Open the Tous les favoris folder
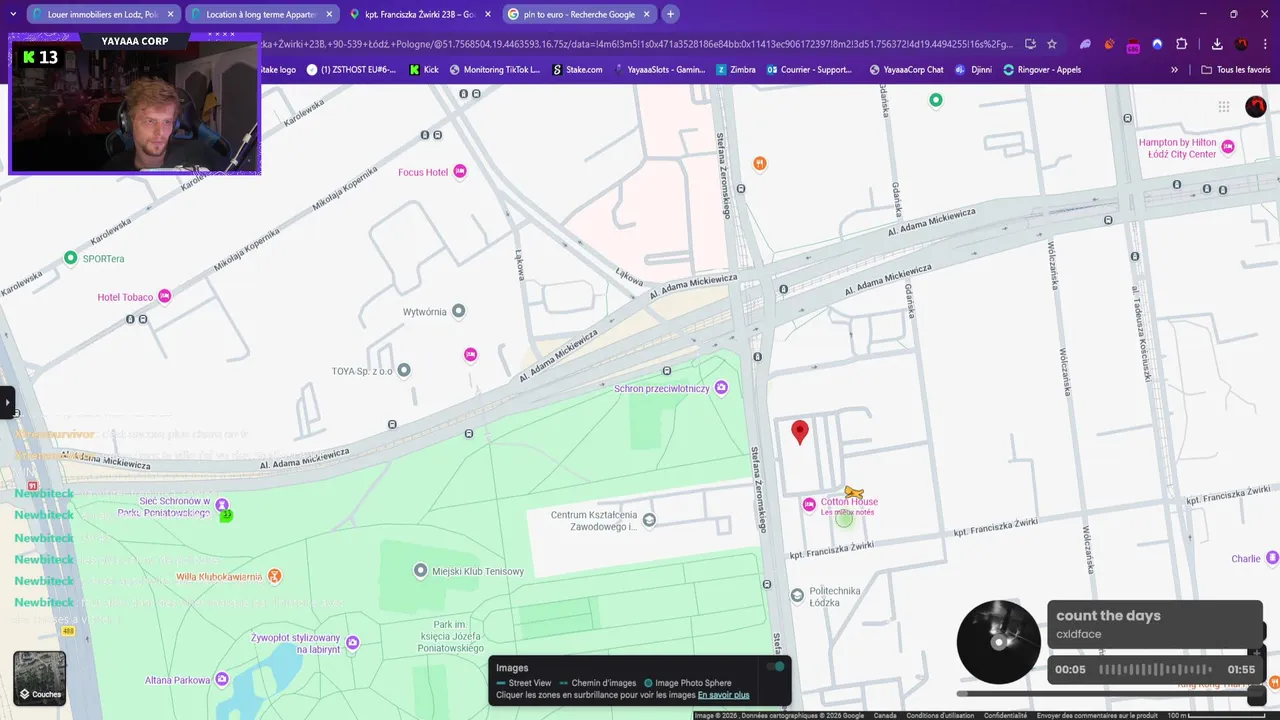Screen dimensions: 1280x720 pyautogui.click(x=1235, y=70)
